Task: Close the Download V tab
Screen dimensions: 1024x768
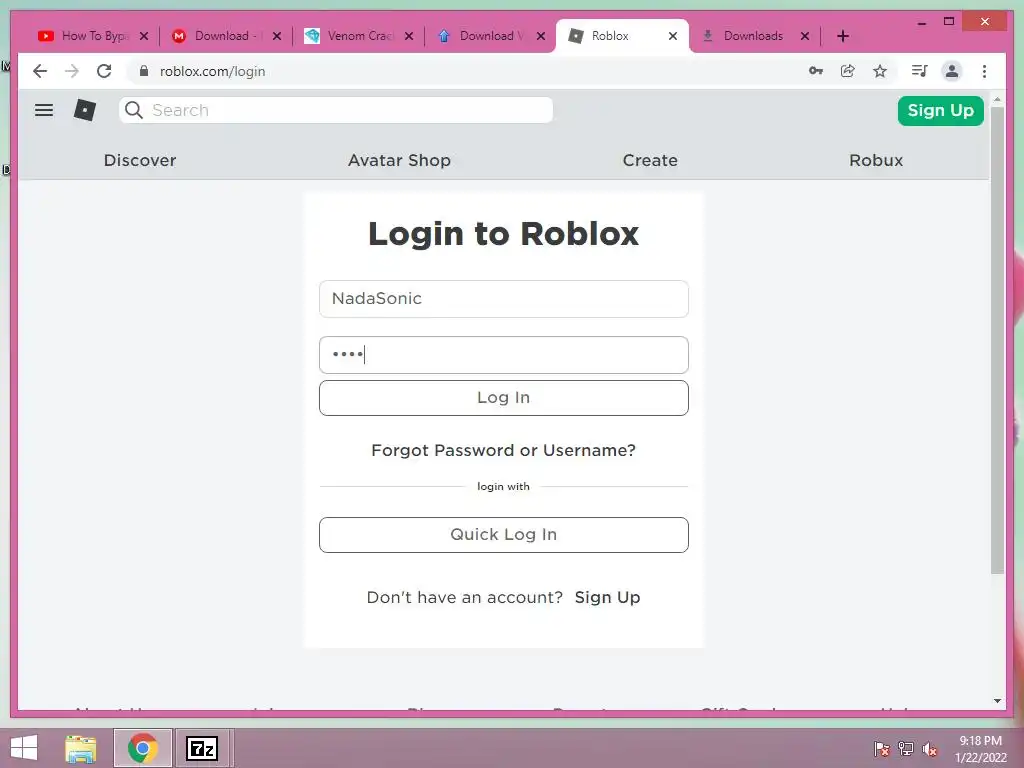Action: [x=541, y=36]
